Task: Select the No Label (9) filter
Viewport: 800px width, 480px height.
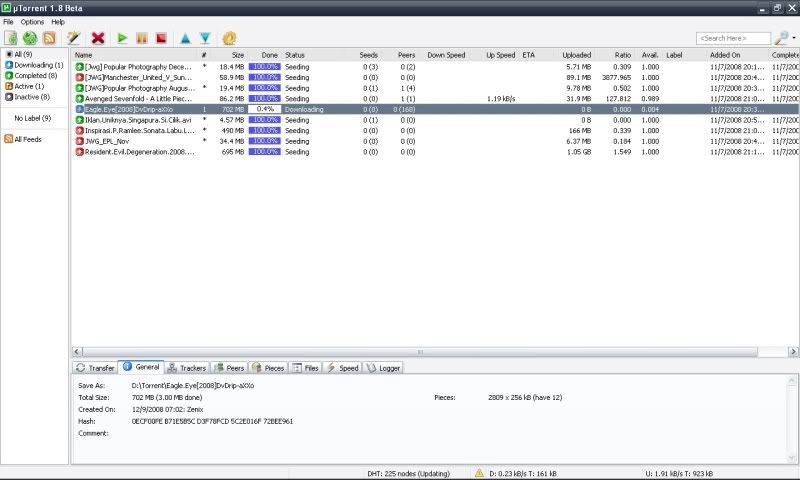Action: pyautogui.click(x=33, y=118)
